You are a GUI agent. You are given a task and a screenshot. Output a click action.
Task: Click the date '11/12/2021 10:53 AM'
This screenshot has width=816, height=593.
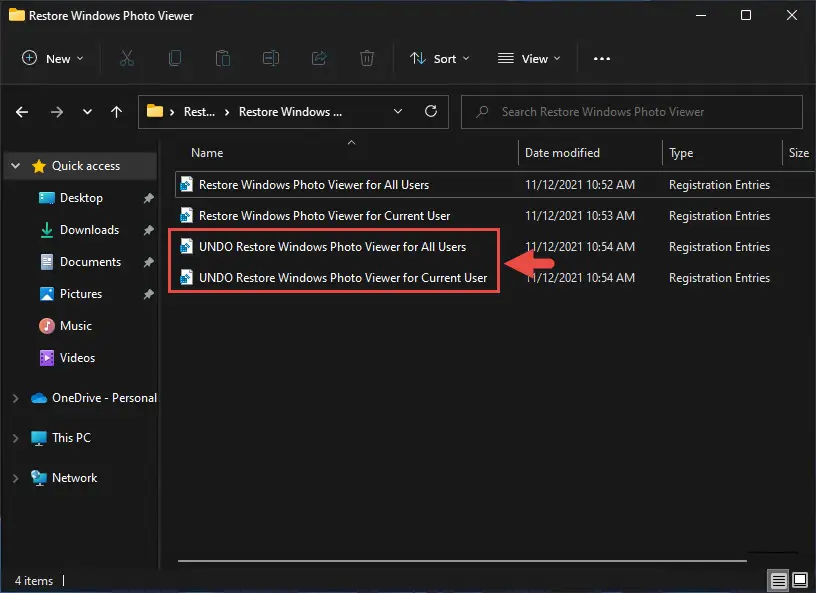[x=580, y=216]
